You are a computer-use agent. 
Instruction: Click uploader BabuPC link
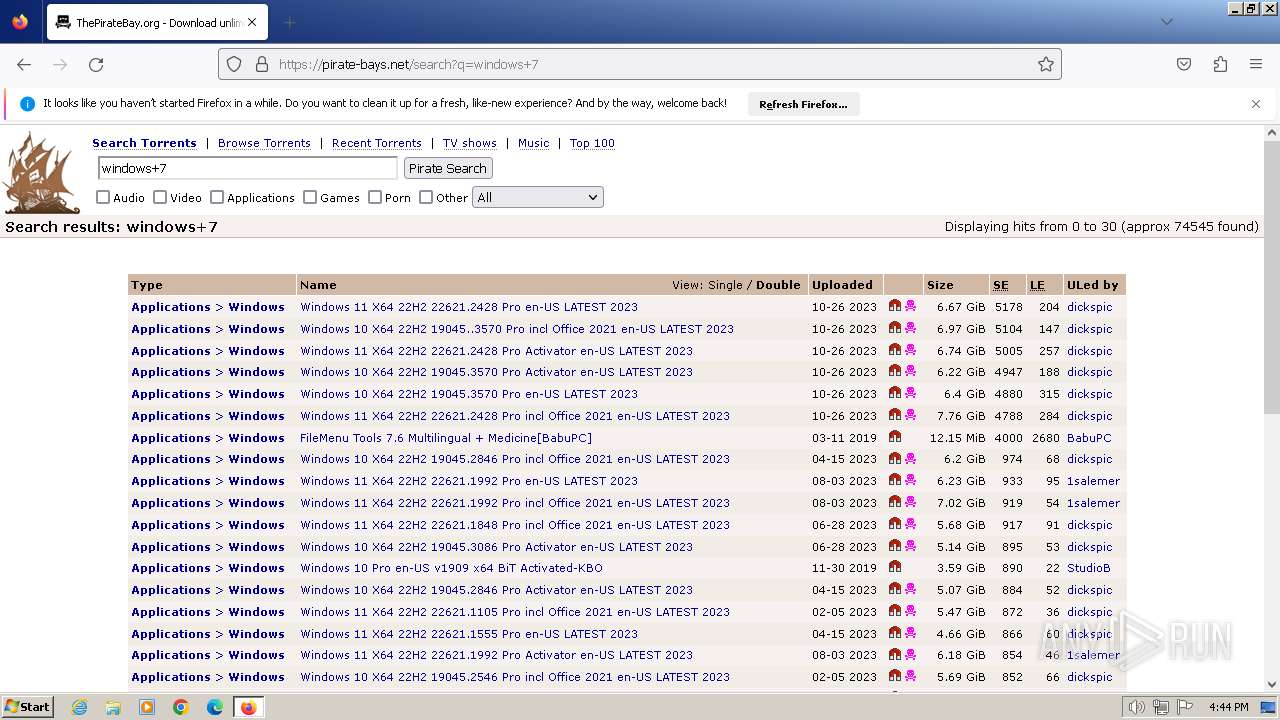coord(1089,438)
